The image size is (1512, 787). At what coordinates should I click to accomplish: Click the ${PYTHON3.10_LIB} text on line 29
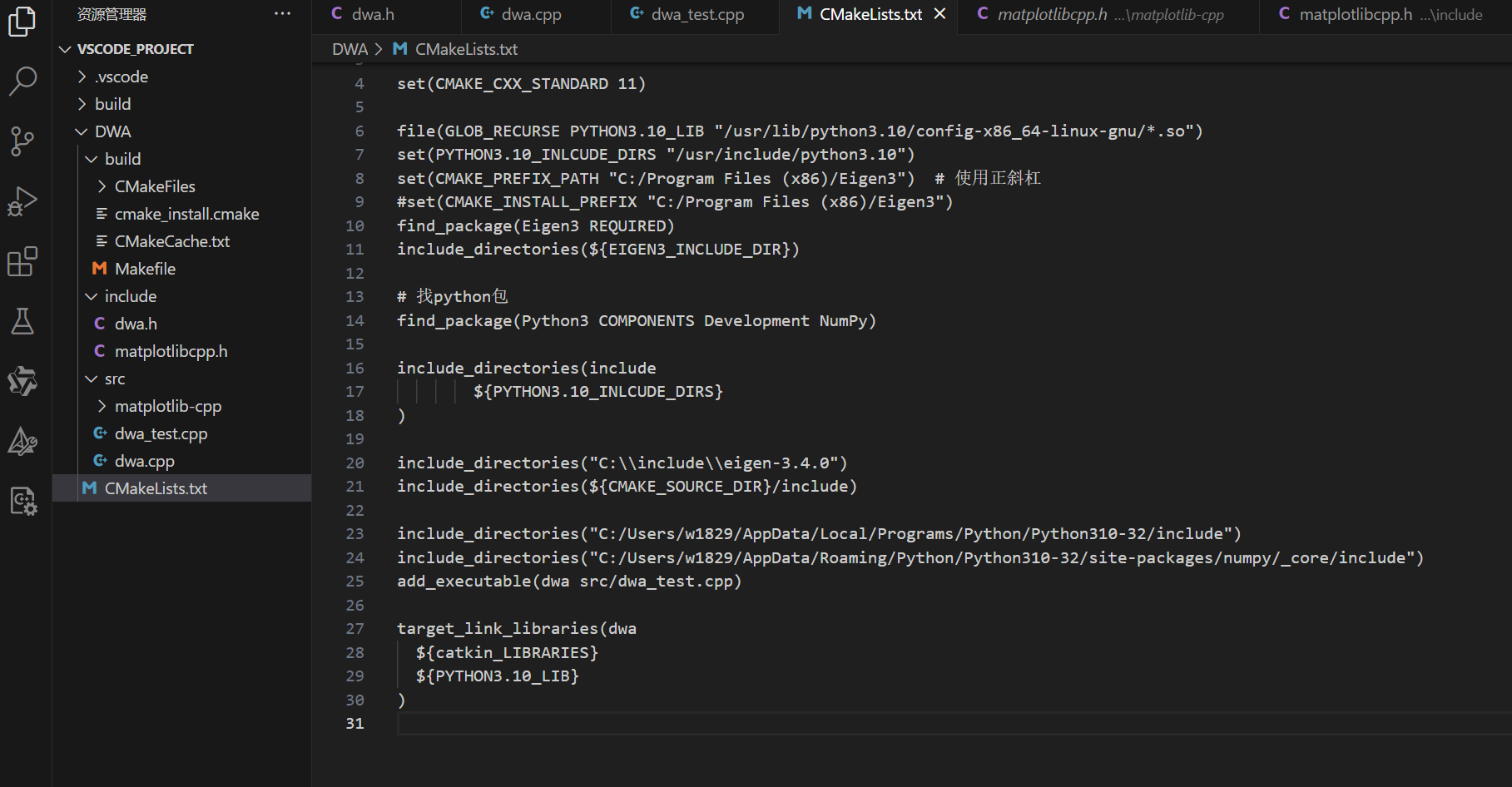(x=498, y=676)
